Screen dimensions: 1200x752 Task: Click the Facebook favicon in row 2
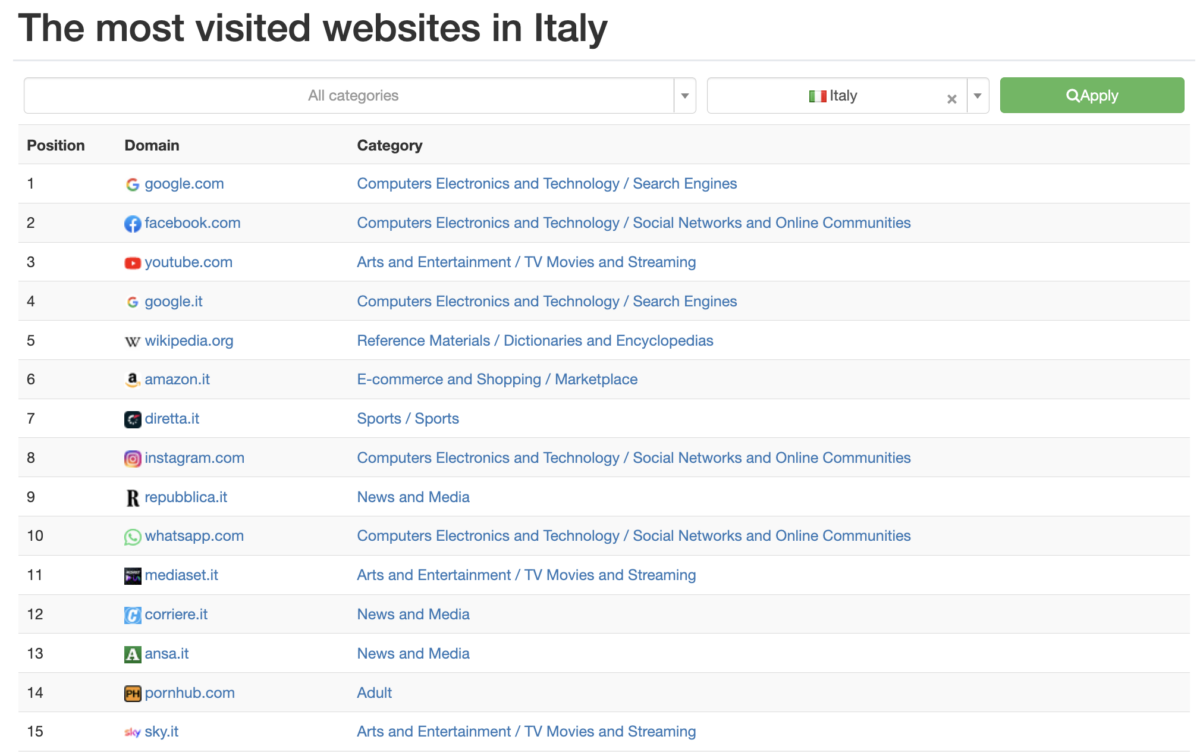(132, 223)
